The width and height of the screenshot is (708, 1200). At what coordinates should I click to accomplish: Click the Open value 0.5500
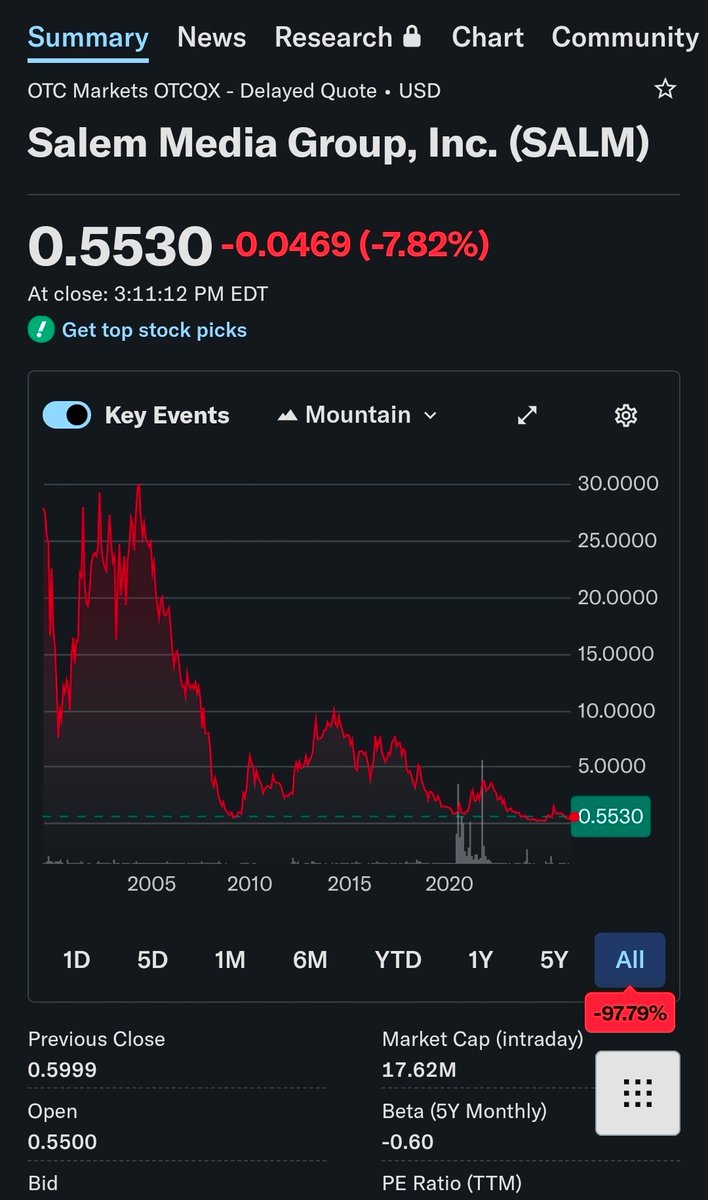(62, 1142)
